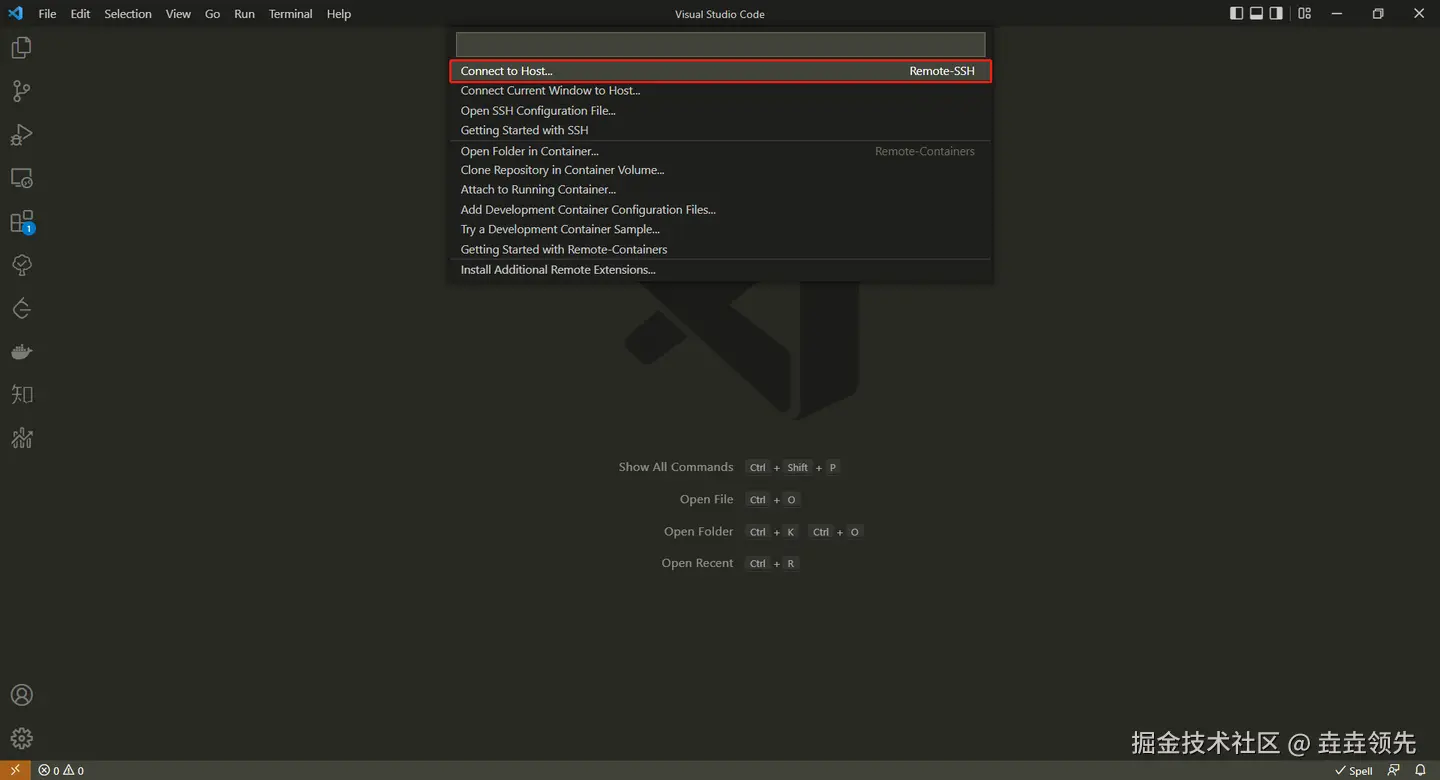
Task: Select Clone Repository in Container Volume...
Action: [x=720, y=170]
